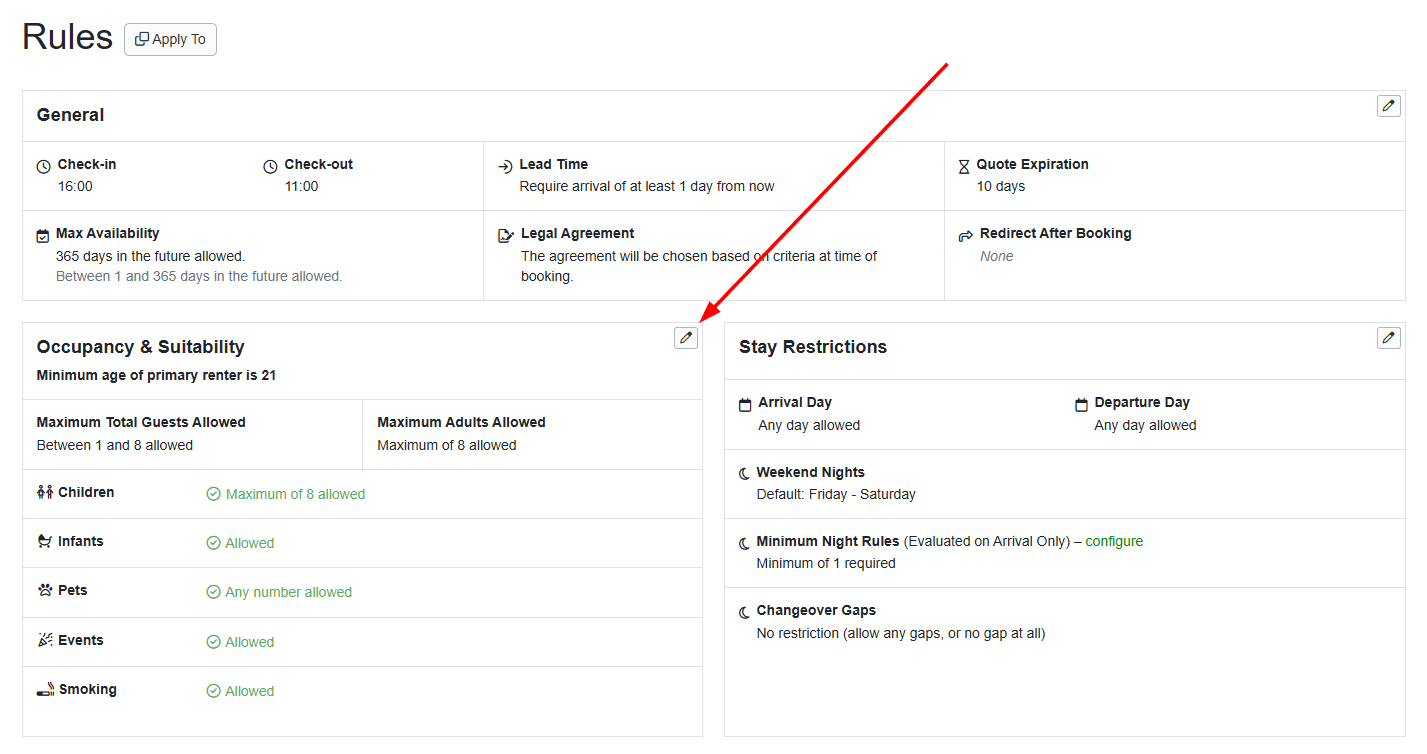The width and height of the screenshot is (1427, 754).
Task: Click the Weekend Nights moon icon
Action: (745, 471)
